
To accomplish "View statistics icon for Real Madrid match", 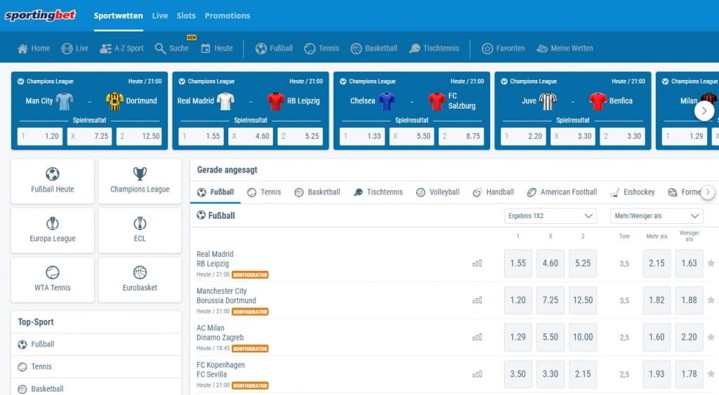I will point(477,263).
